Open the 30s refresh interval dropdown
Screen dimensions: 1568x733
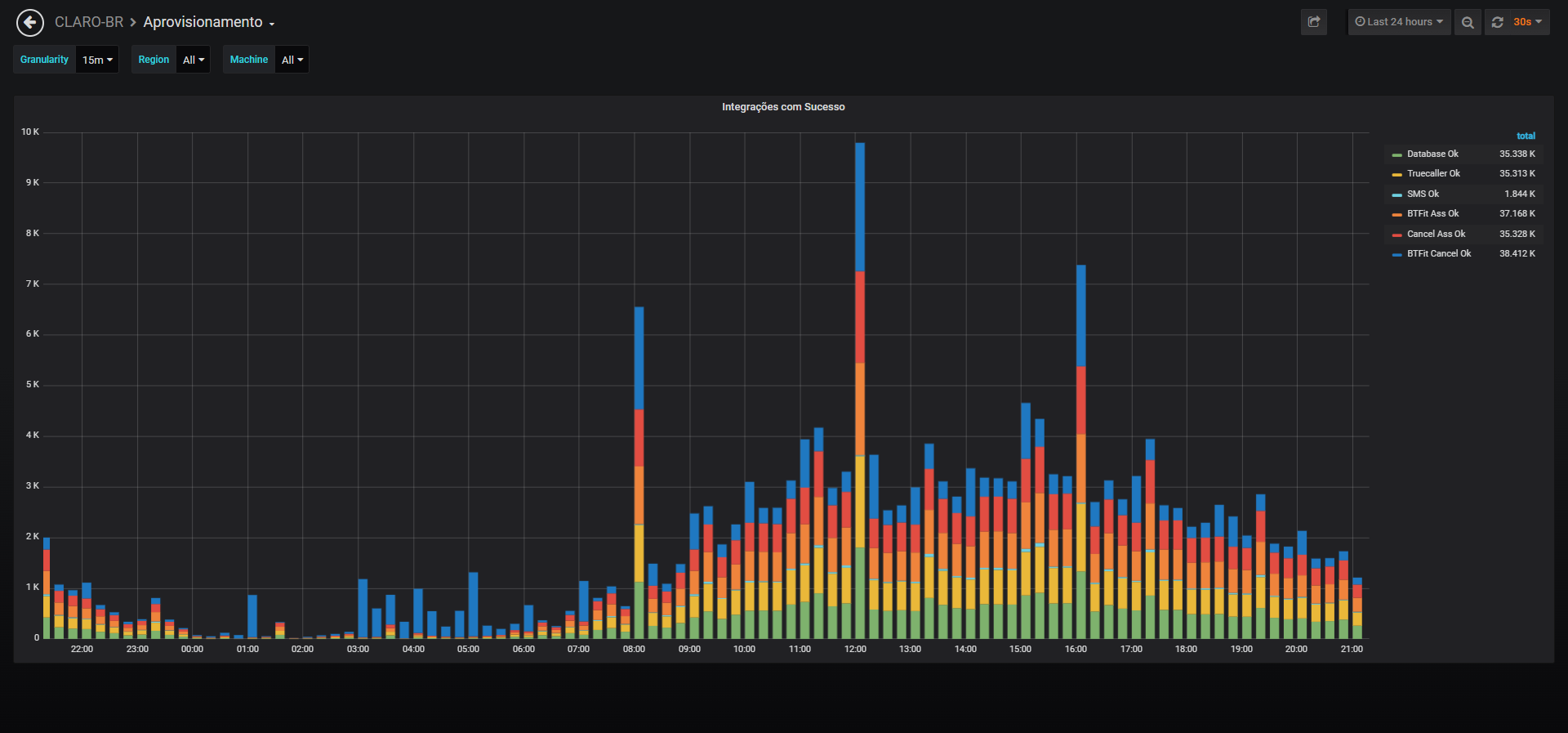pyautogui.click(x=1527, y=22)
